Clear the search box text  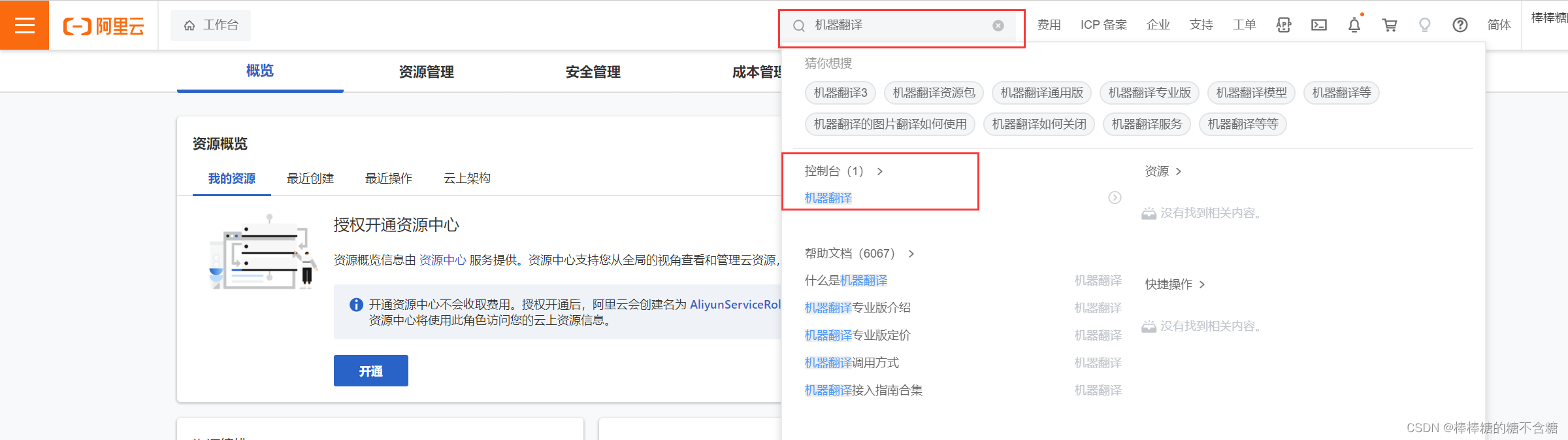coord(998,25)
